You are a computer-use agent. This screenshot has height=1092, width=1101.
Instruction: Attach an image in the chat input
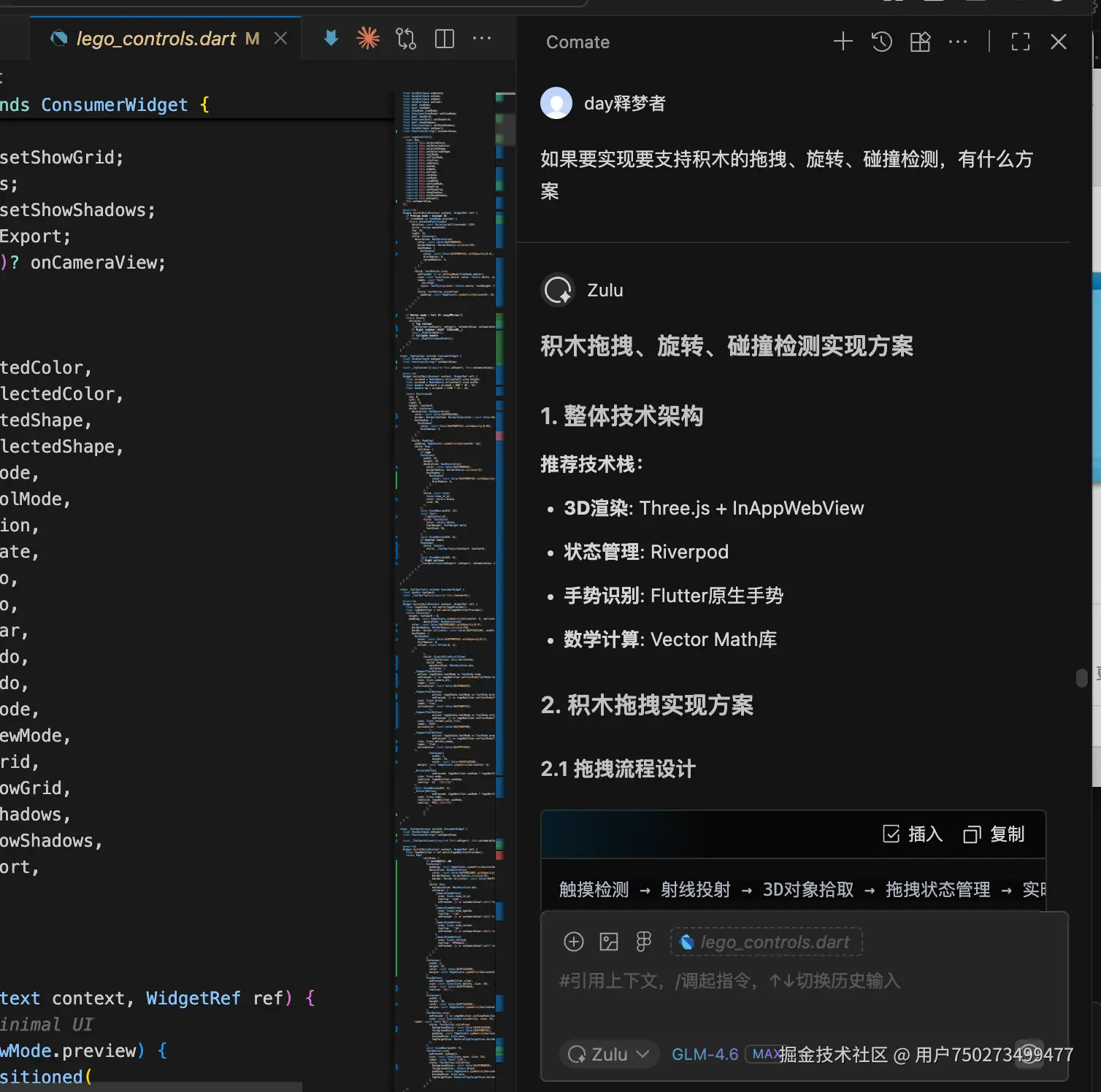coord(608,942)
